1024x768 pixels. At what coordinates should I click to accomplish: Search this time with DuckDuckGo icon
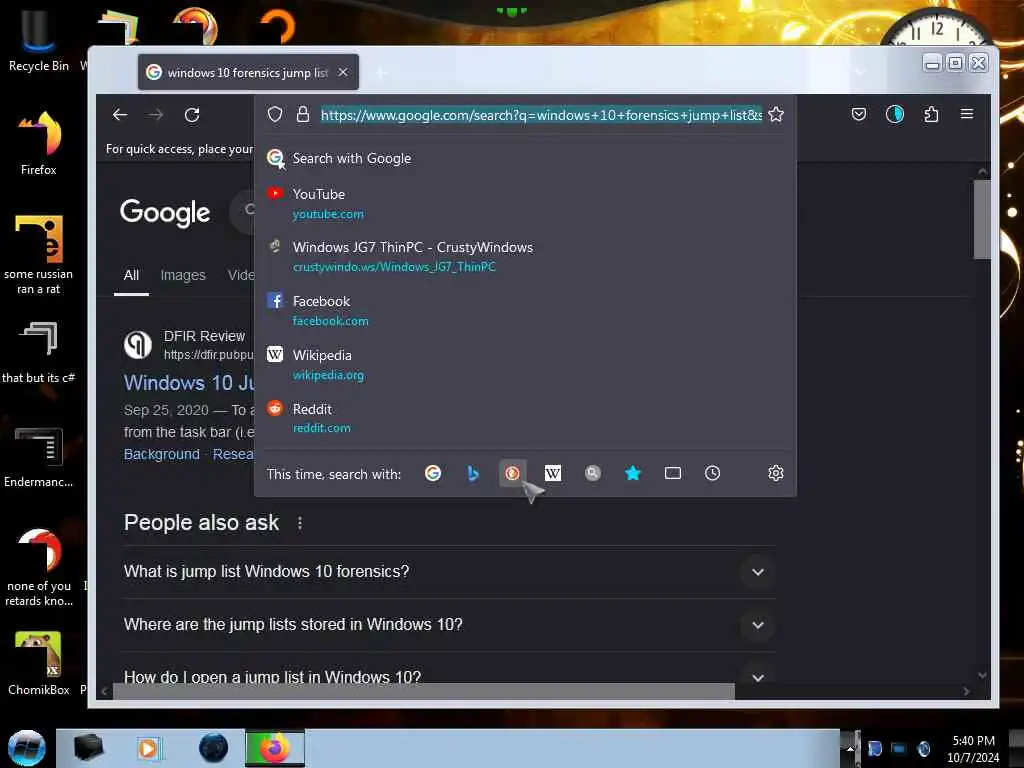pos(513,473)
